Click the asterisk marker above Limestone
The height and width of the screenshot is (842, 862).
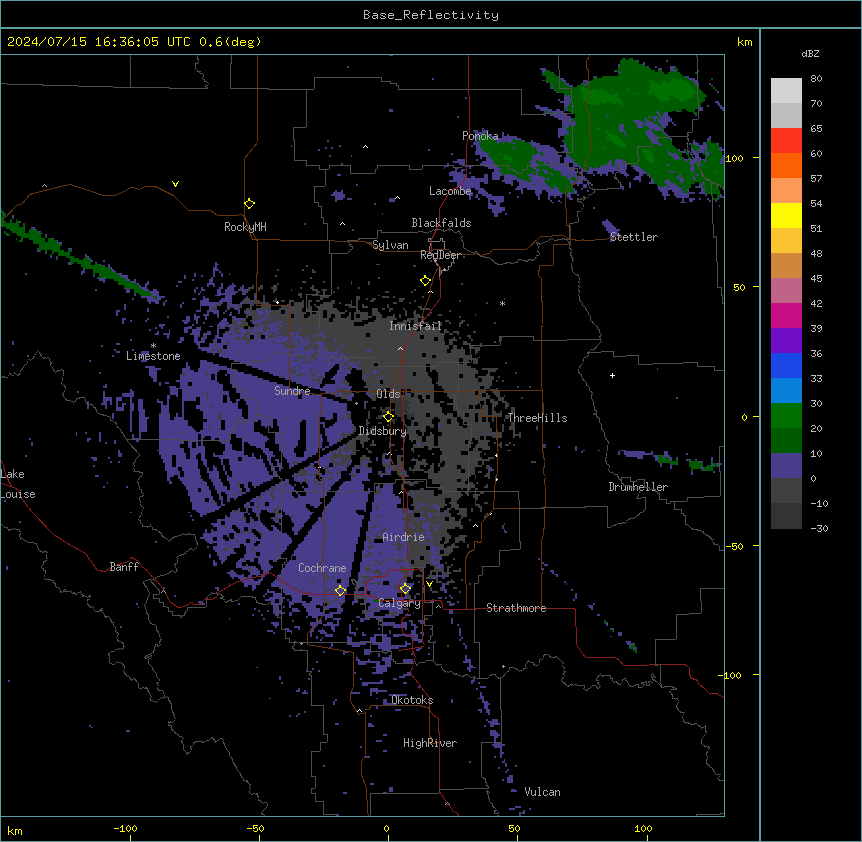point(153,346)
